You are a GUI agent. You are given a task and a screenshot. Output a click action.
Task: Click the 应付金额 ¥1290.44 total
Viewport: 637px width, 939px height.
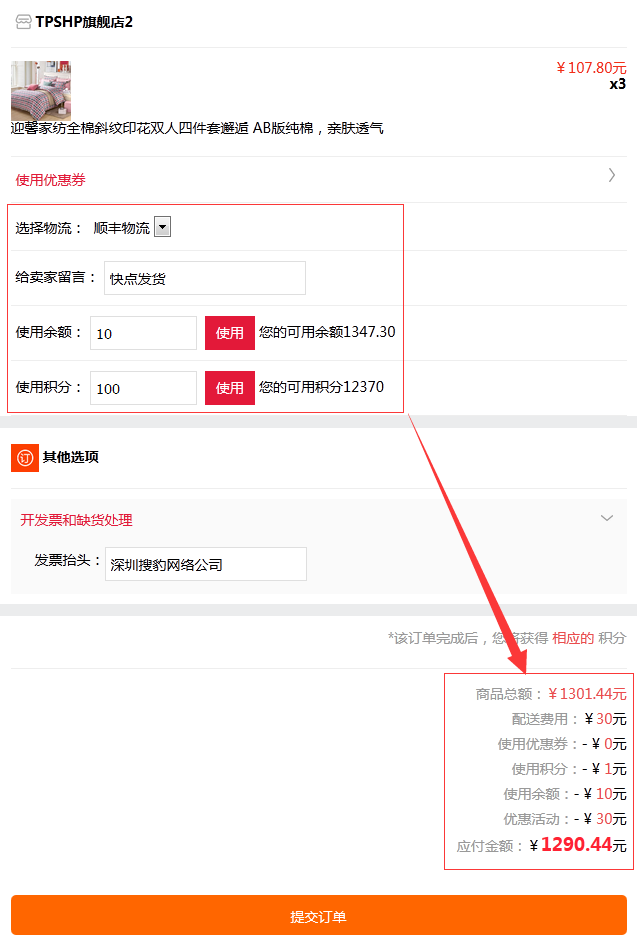click(x=576, y=845)
